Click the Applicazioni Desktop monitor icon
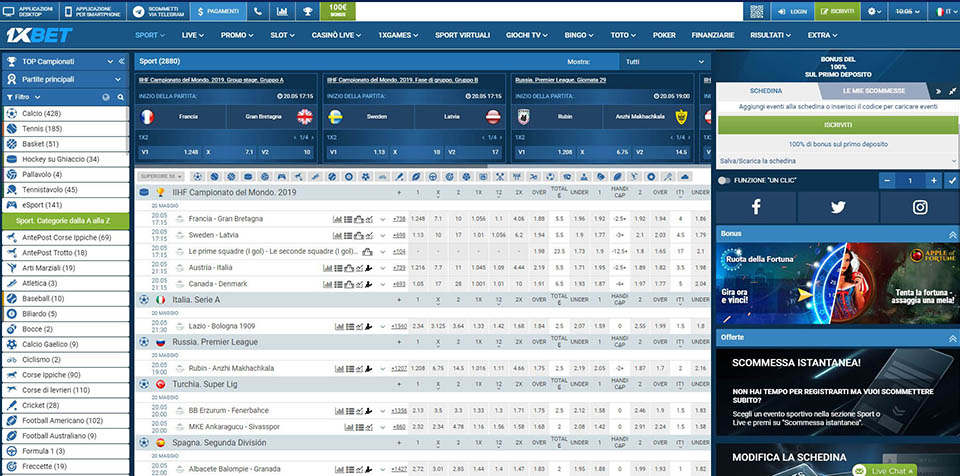 [9, 11]
